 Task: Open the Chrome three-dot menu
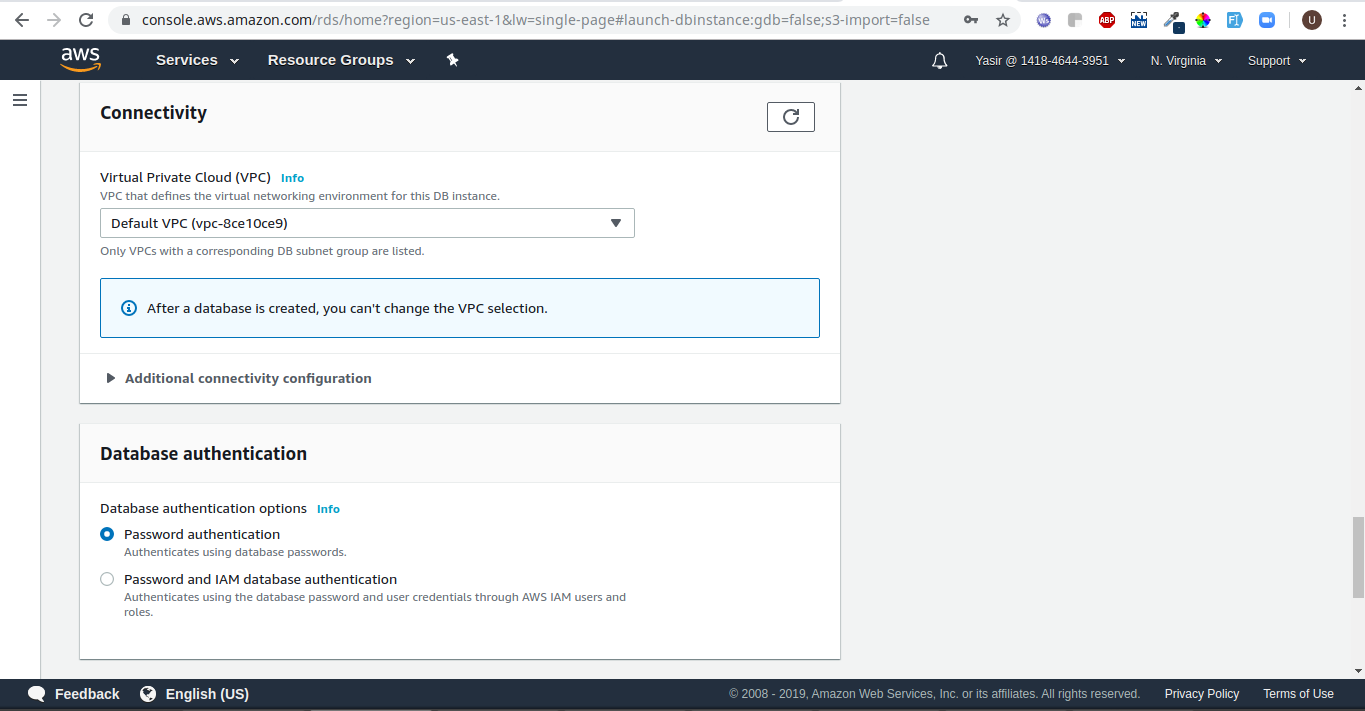[x=1344, y=20]
